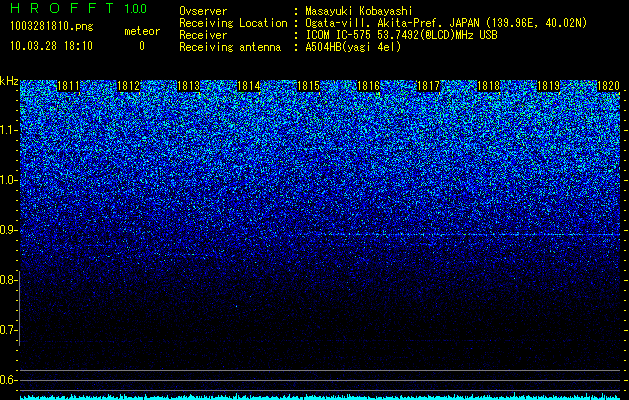Click the 1819 time marker
The width and height of the screenshot is (629, 400).
point(548,86)
